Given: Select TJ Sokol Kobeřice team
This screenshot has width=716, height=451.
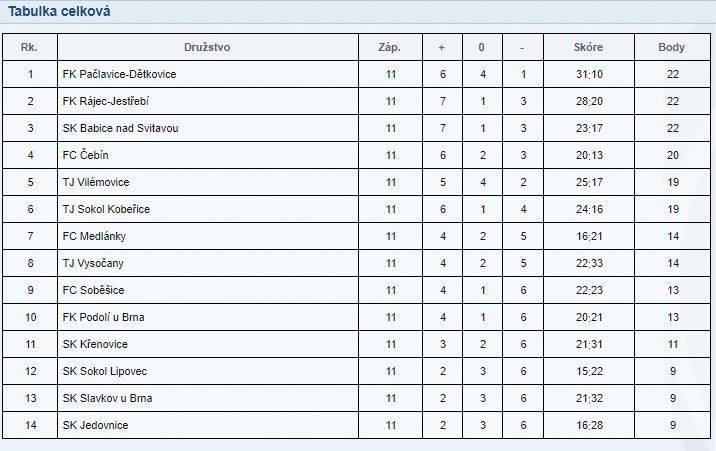Looking at the screenshot, I should coord(106,209).
